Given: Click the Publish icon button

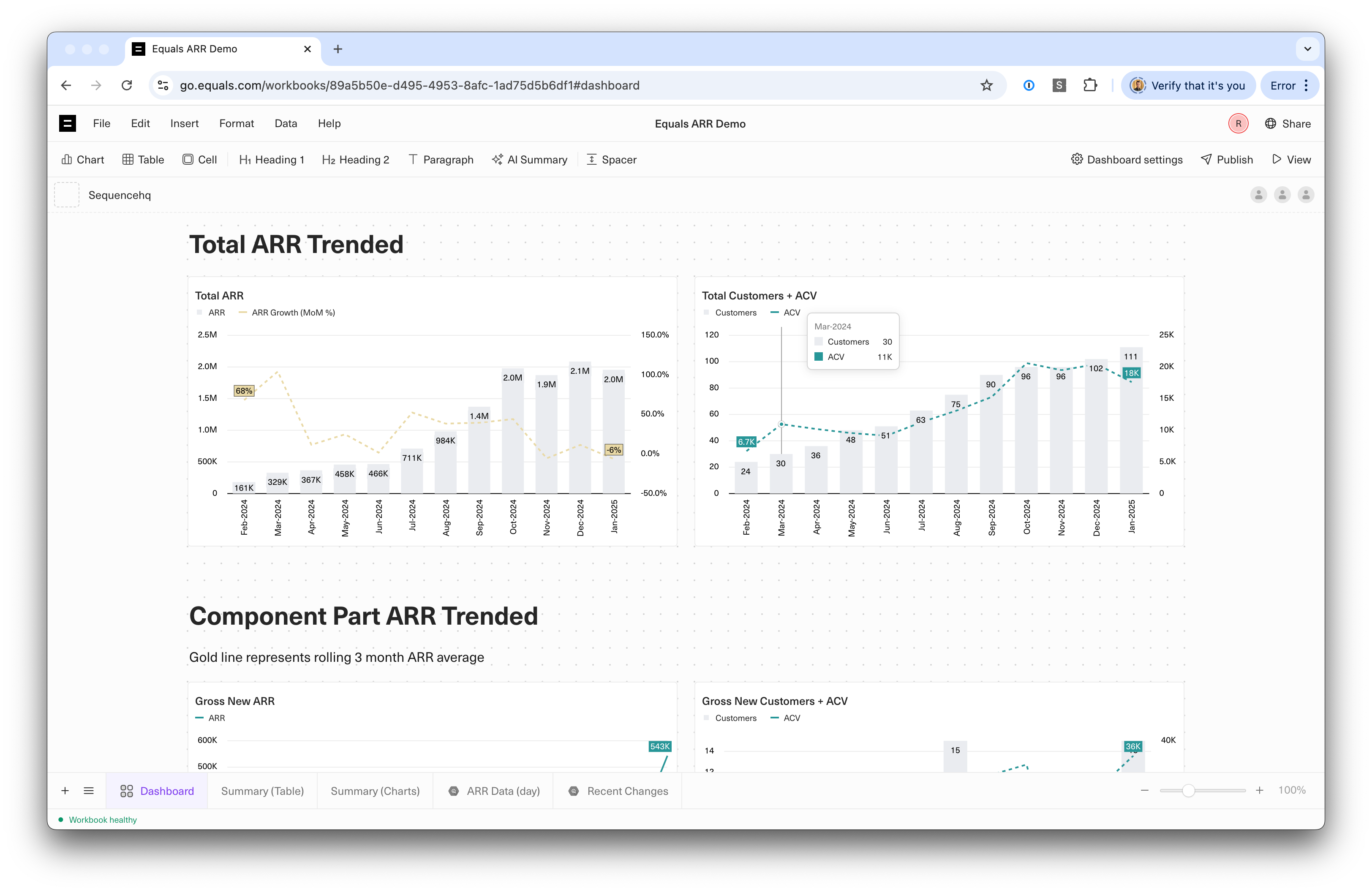Looking at the screenshot, I should [1206, 160].
